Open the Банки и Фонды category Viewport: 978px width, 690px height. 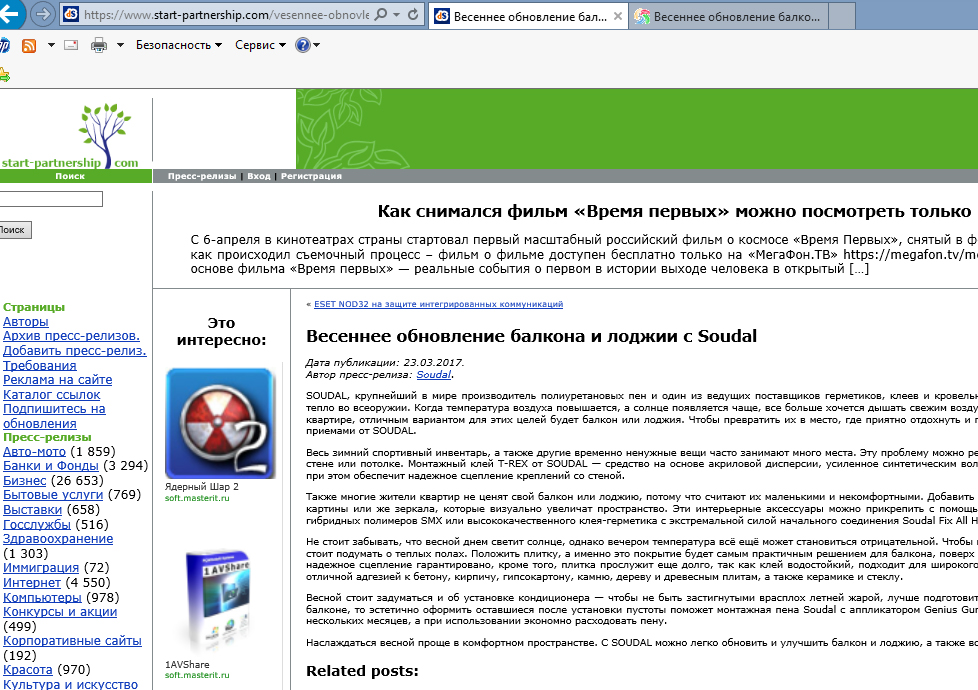coord(51,466)
